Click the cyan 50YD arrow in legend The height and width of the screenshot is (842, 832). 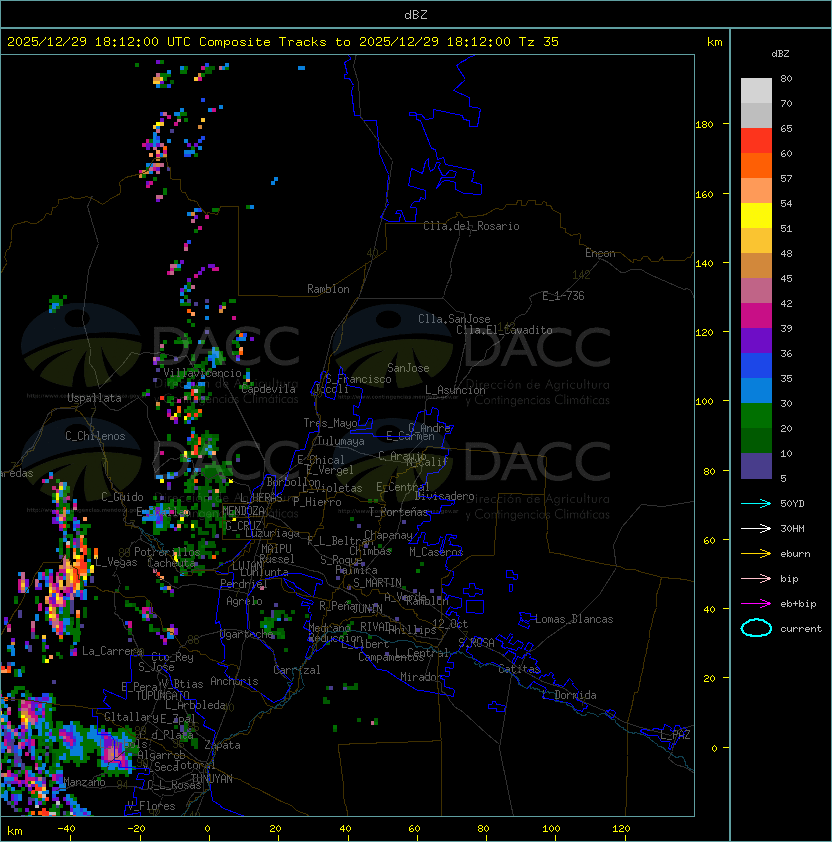coord(756,503)
